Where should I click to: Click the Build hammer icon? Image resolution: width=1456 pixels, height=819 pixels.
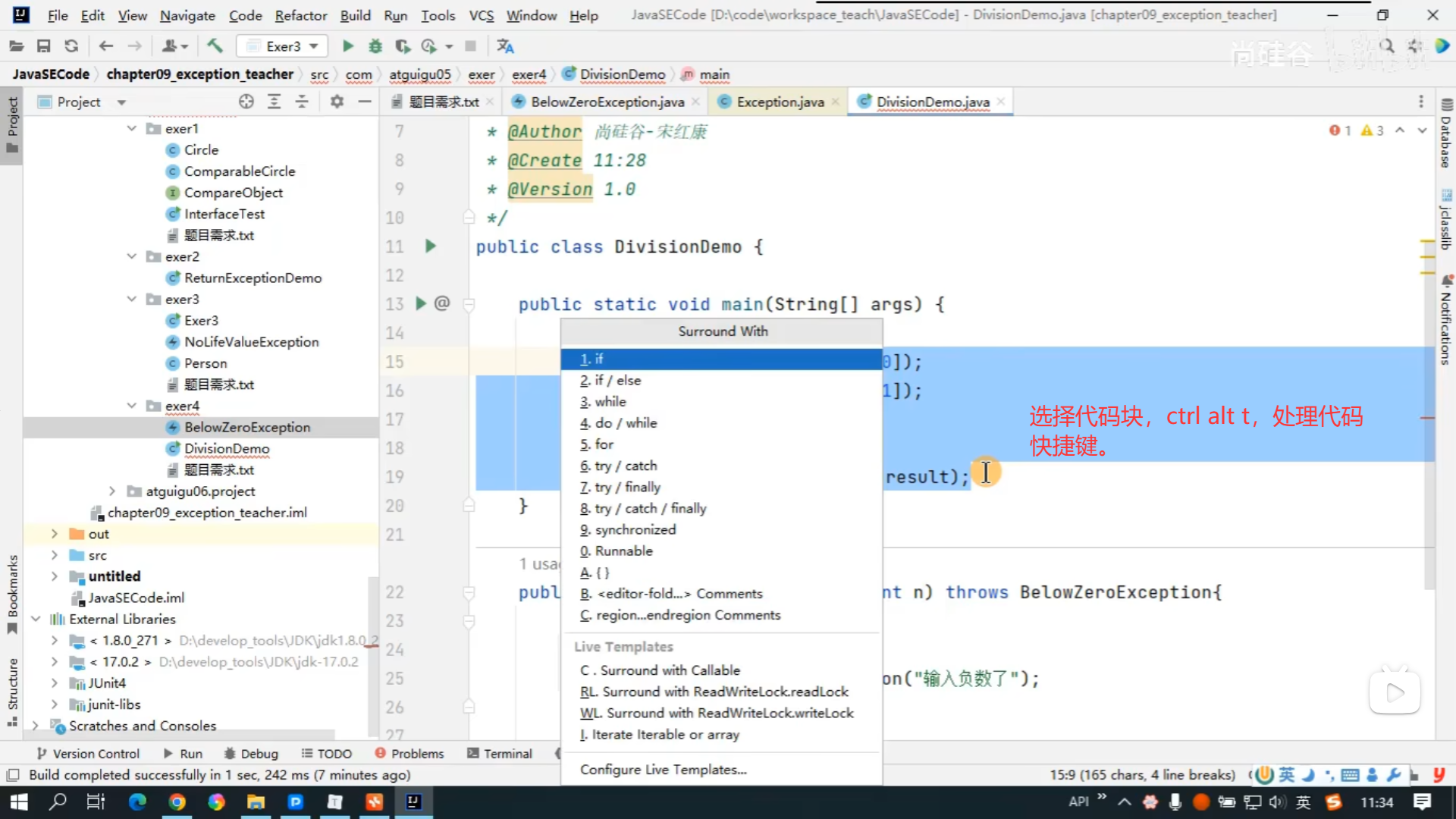click(215, 46)
